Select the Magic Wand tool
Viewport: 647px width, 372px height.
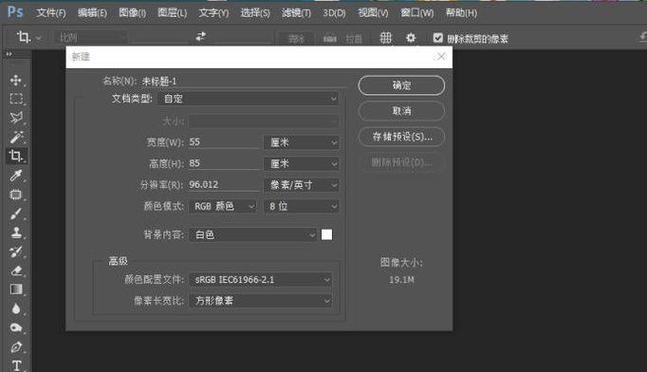(x=16, y=137)
